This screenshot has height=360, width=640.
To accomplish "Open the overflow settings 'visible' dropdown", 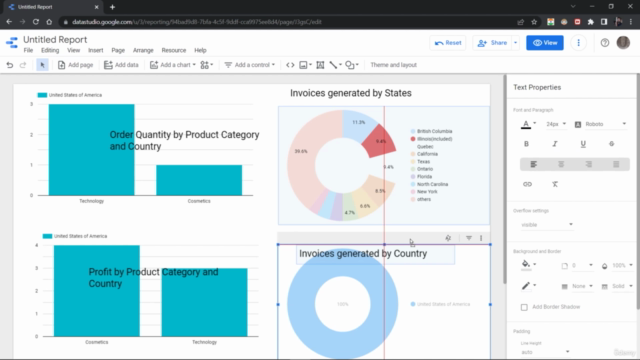I will point(547,224).
